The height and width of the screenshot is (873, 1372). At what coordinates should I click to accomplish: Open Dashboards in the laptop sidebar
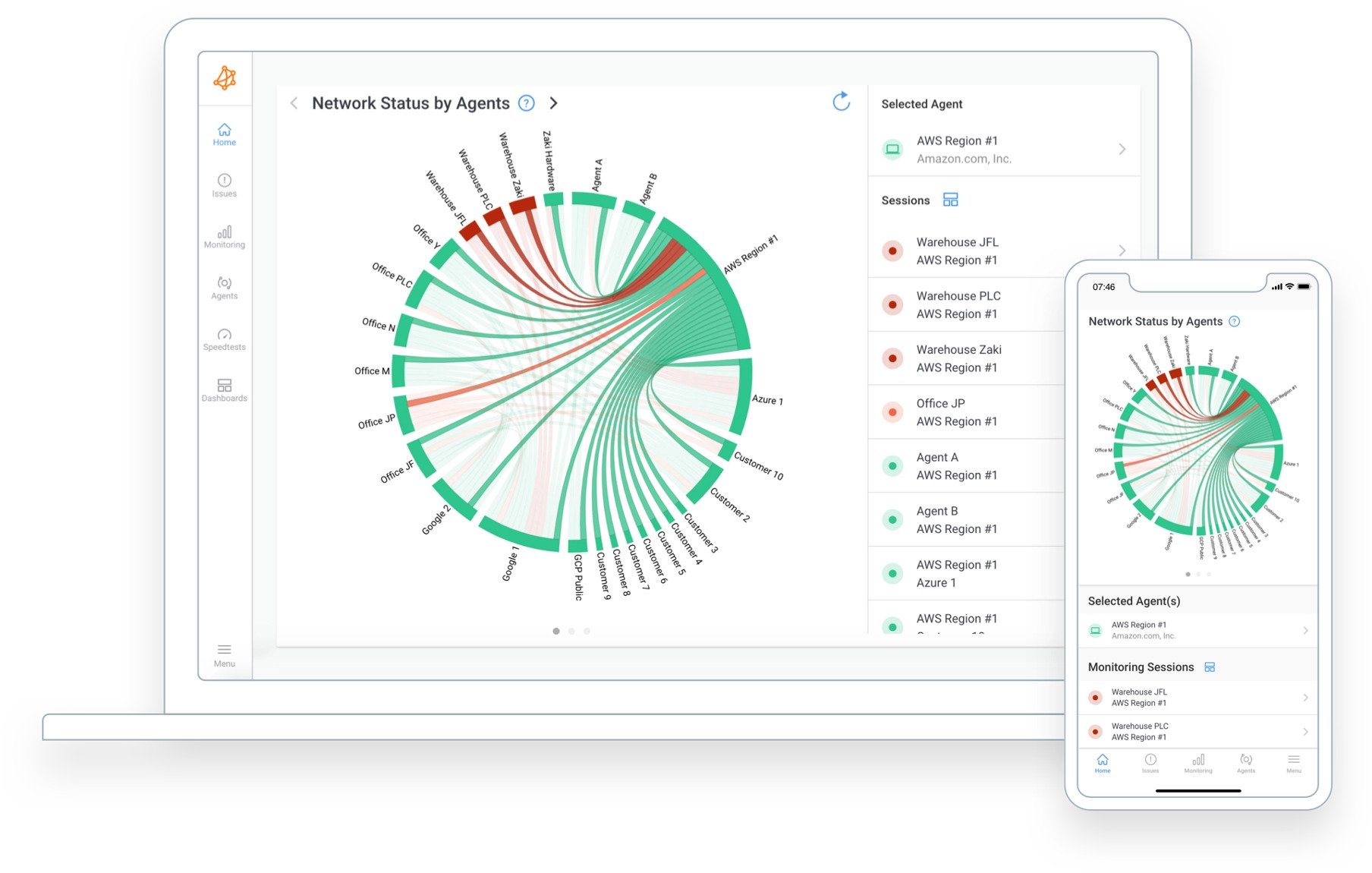[x=224, y=390]
